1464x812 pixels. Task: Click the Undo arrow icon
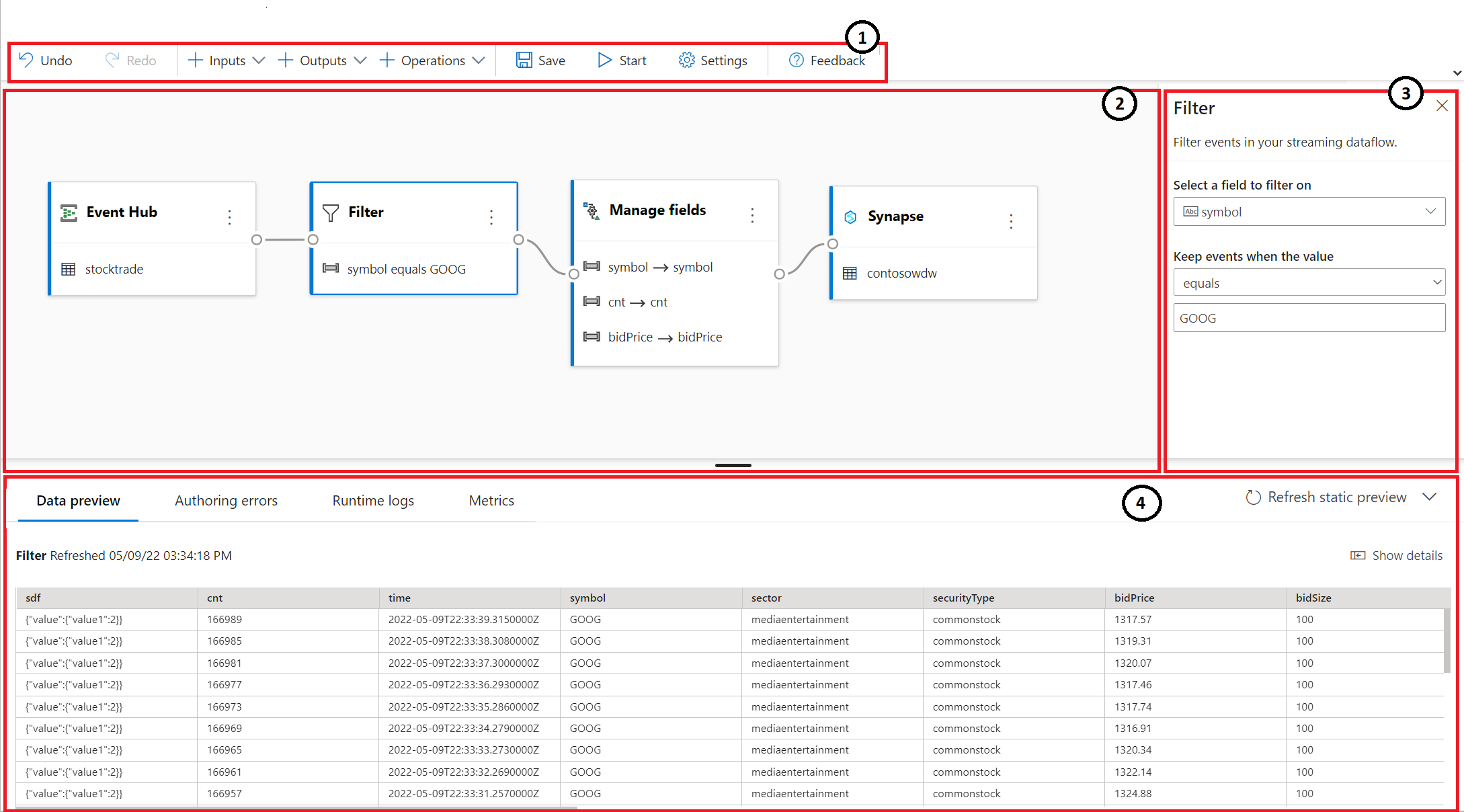click(26, 60)
